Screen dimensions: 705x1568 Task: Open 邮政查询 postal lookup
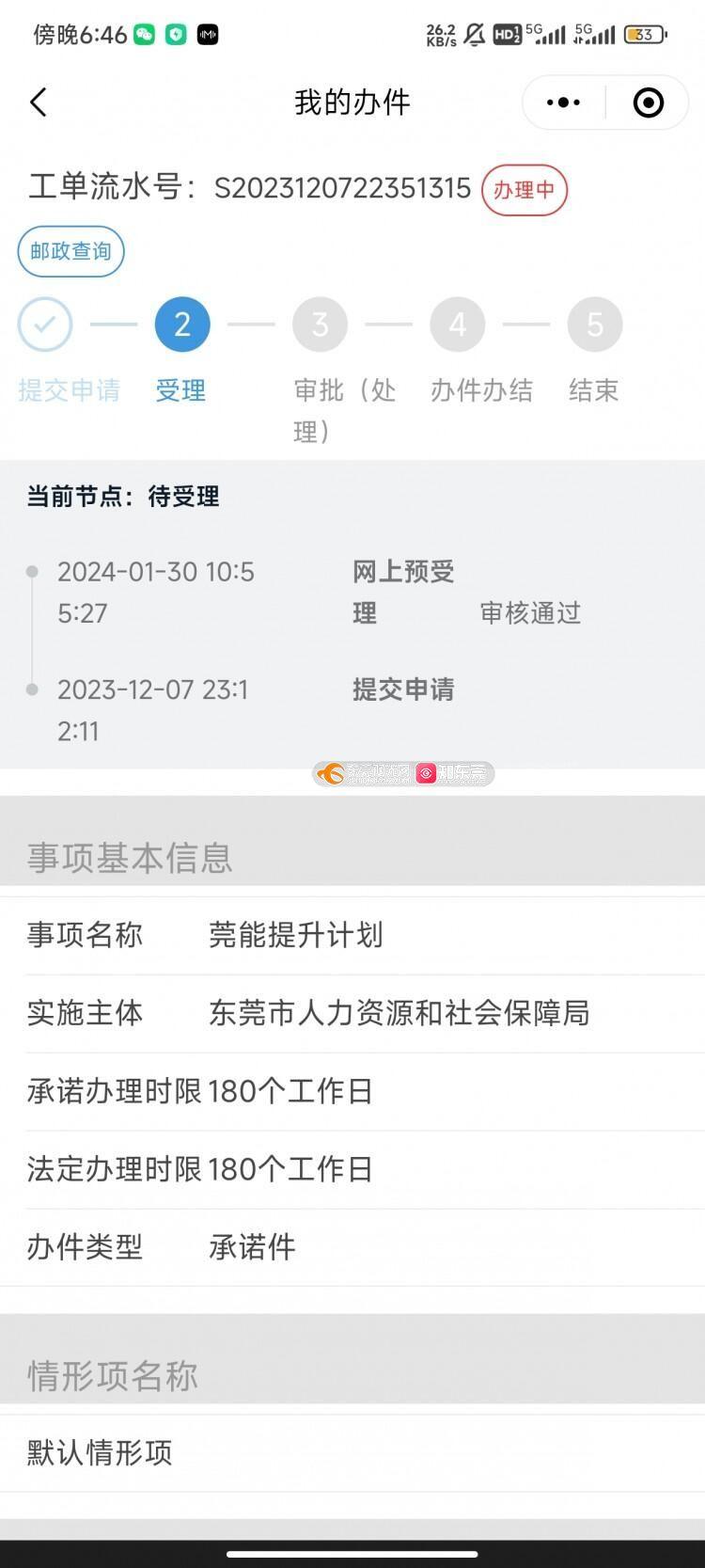pos(70,251)
